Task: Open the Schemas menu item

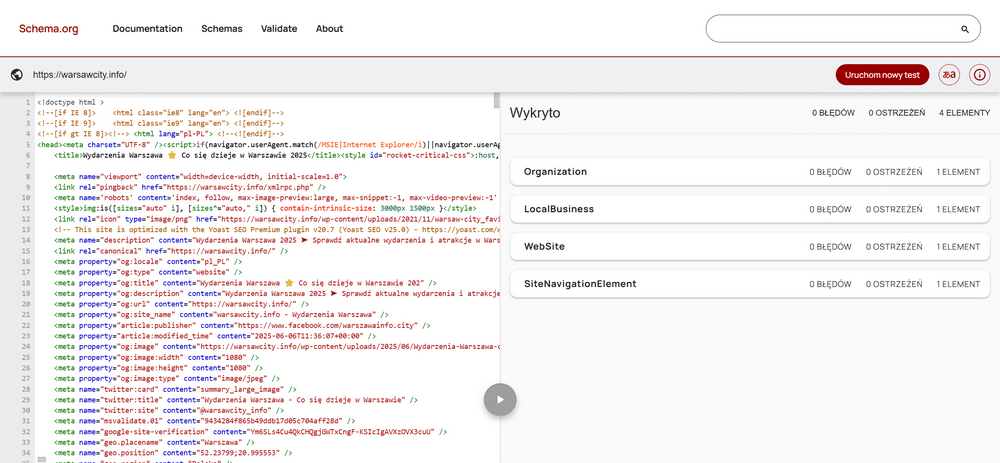Action: click(222, 29)
